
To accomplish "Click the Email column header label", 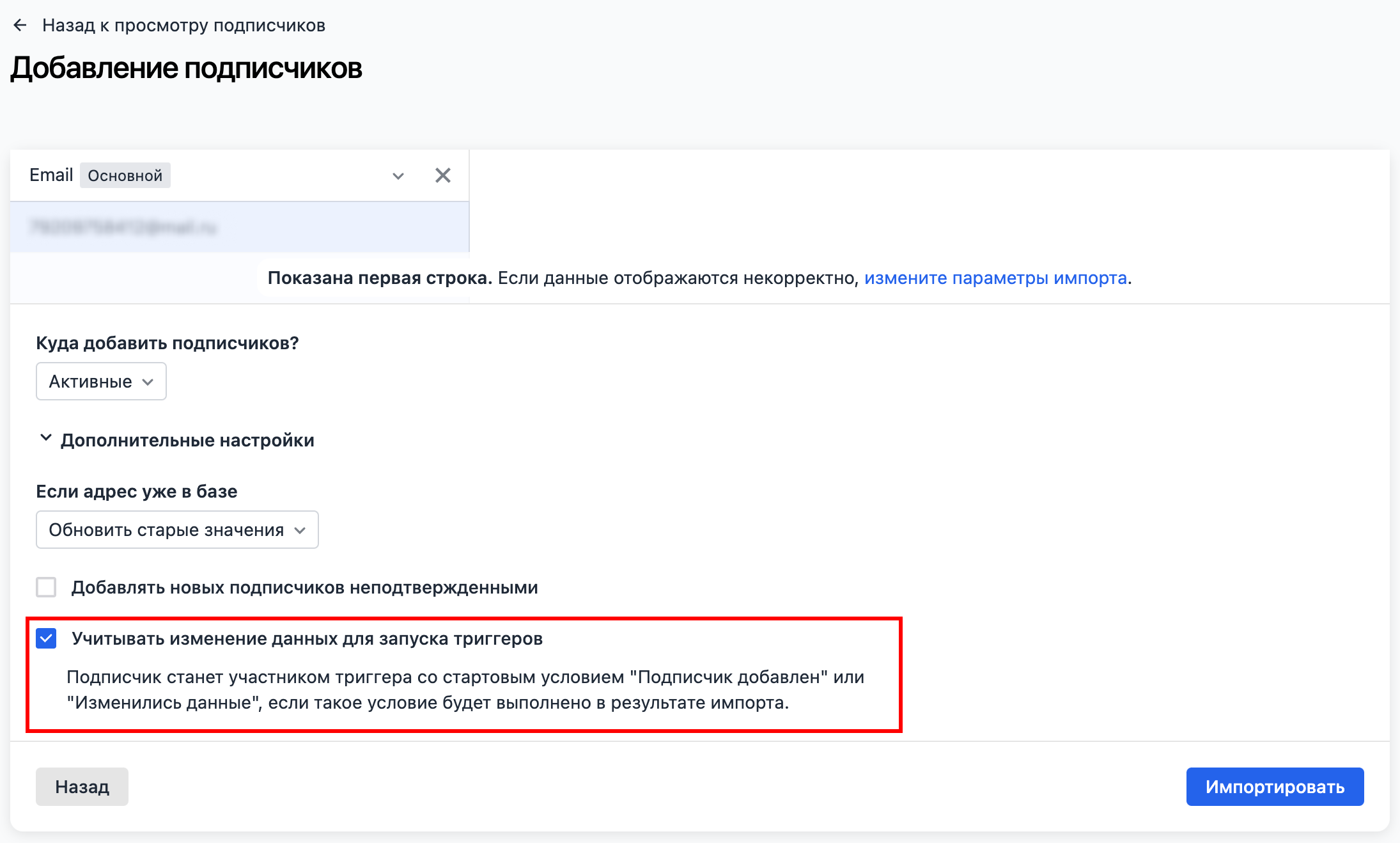I will (51, 175).
